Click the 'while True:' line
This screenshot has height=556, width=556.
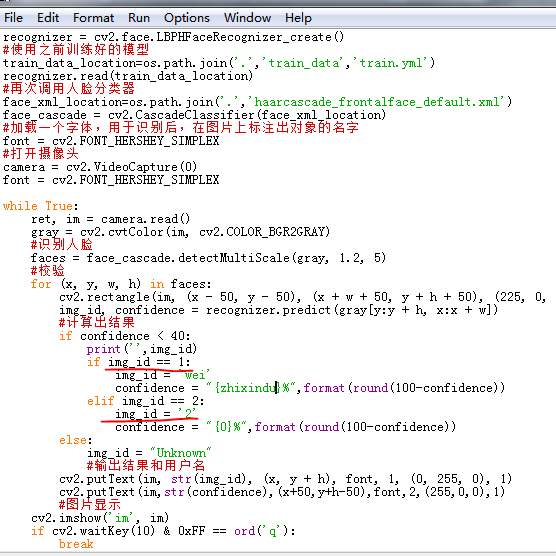point(41,206)
